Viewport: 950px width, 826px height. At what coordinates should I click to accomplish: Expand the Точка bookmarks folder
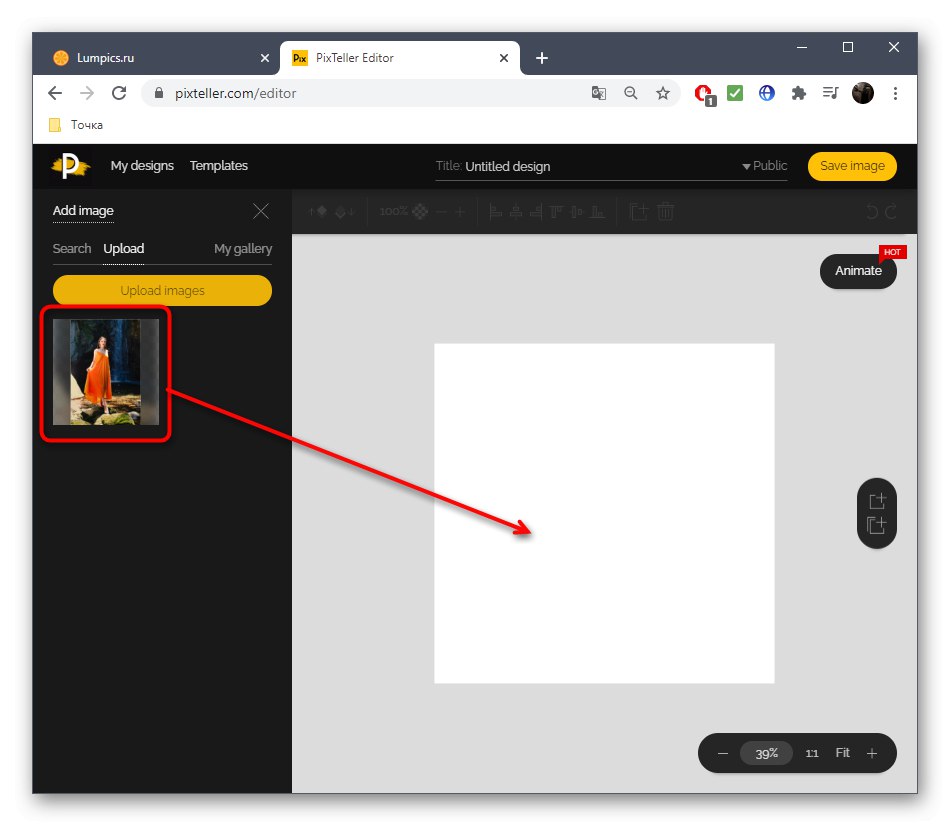tap(75, 124)
